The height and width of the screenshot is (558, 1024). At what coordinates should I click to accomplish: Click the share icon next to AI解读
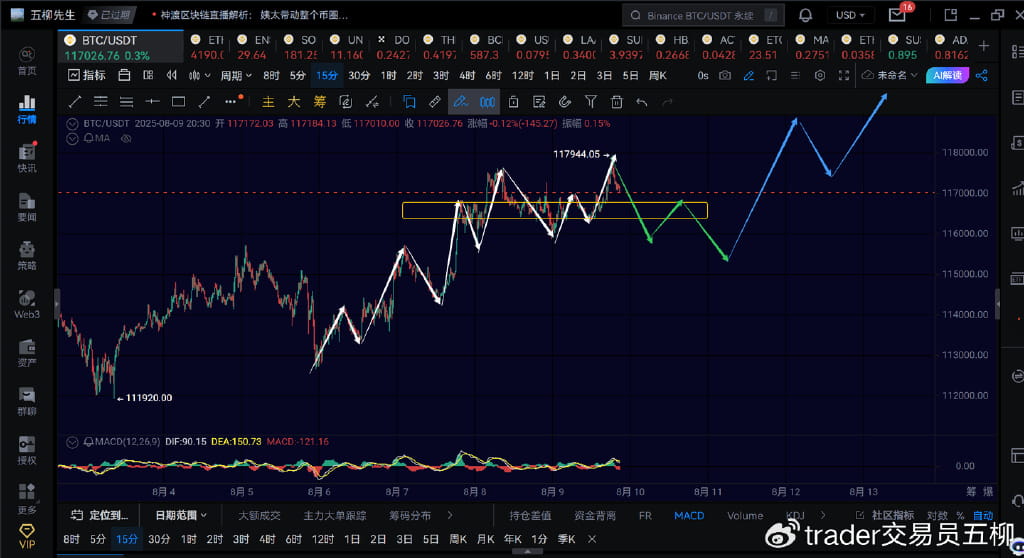(x=982, y=75)
